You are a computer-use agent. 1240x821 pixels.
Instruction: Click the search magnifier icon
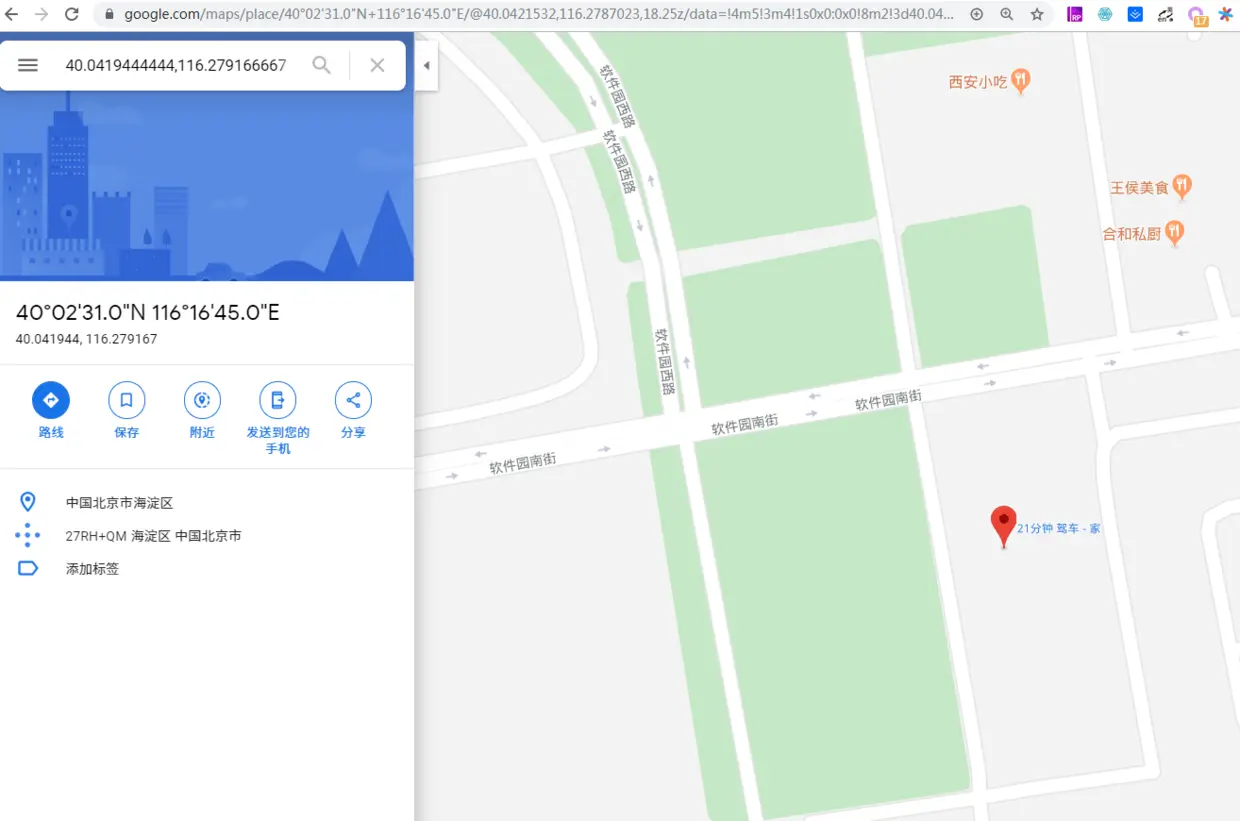(x=321, y=65)
